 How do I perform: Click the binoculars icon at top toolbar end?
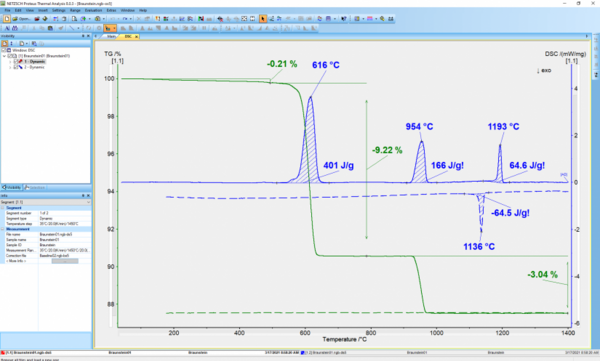pyautogui.click(x=391, y=18)
